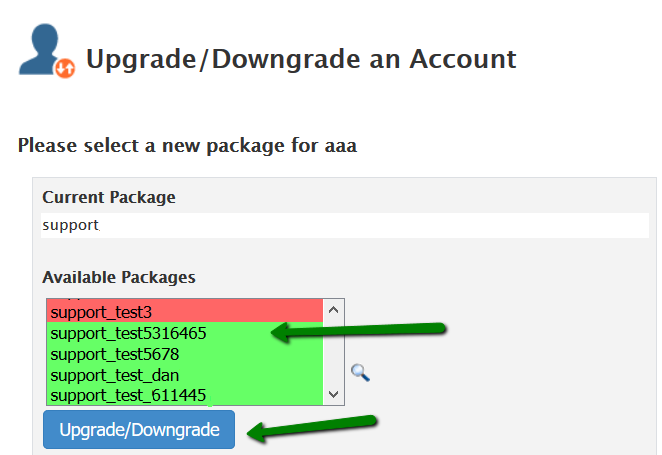Open package details with magnifier icon
The image size is (662, 455).
click(x=360, y=373)
